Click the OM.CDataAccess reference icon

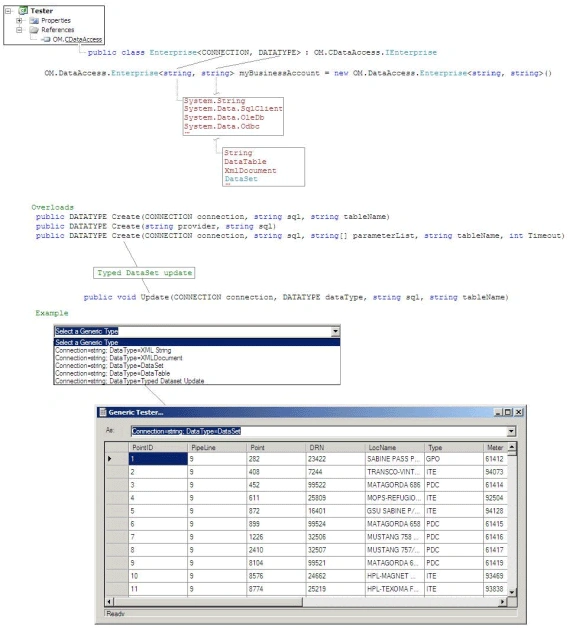coord(47,39)
